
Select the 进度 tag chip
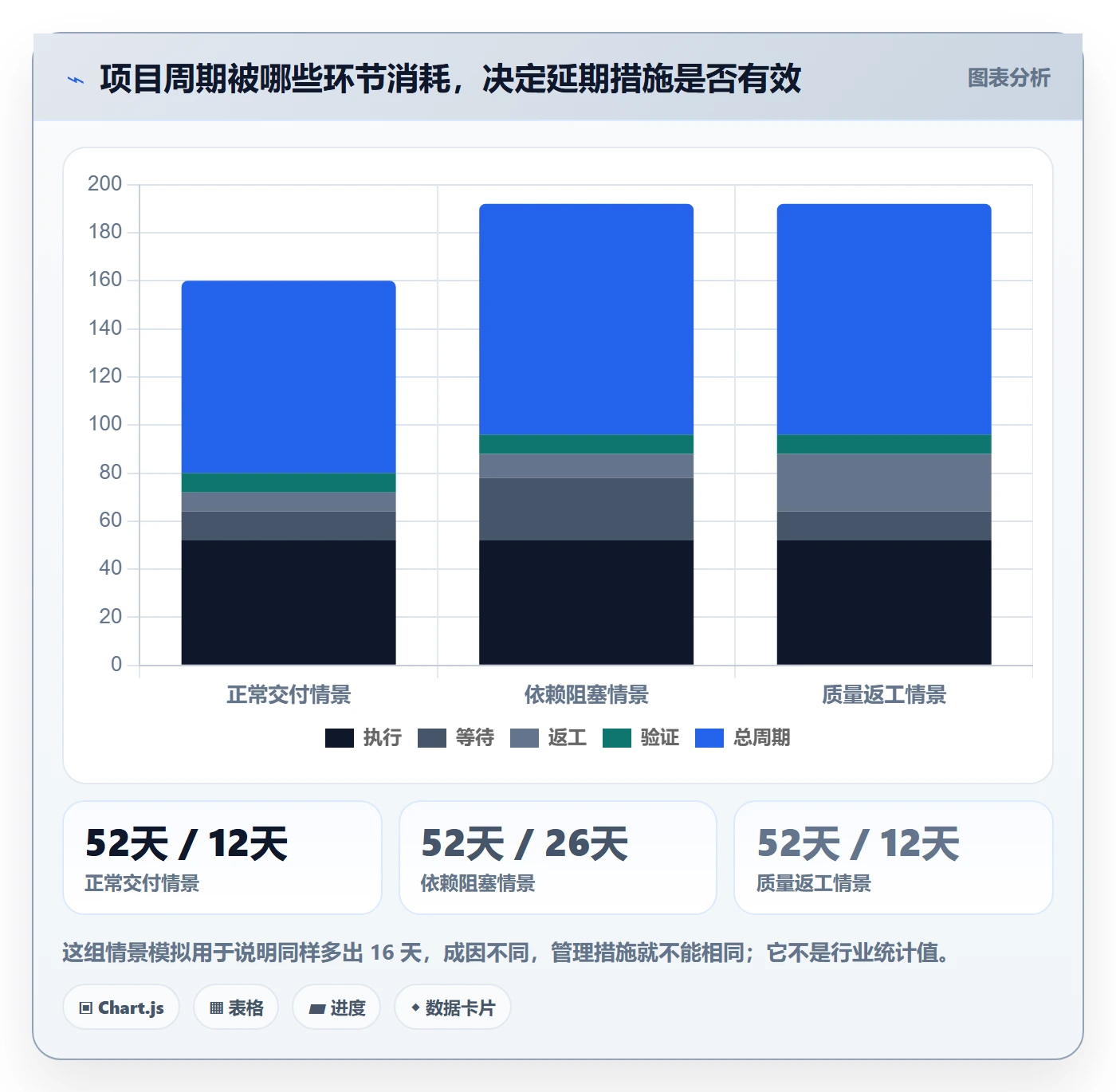pos(336,1008)
